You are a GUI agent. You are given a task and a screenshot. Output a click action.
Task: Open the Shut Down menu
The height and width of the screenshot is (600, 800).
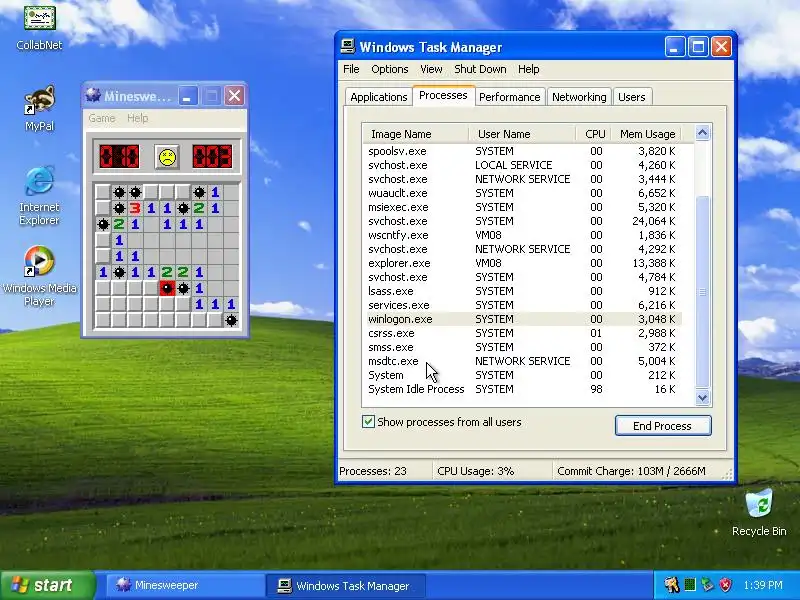[x=480, y=69]
